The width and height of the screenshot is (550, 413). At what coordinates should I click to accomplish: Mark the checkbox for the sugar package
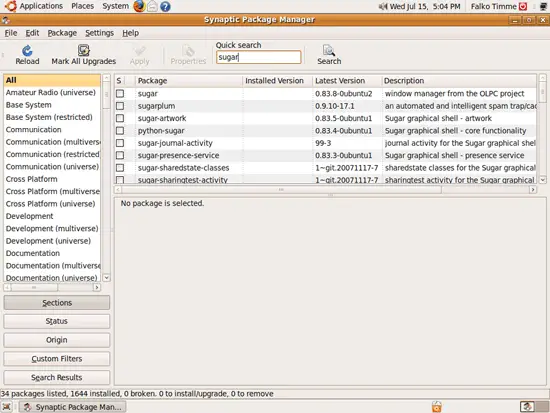120,93
